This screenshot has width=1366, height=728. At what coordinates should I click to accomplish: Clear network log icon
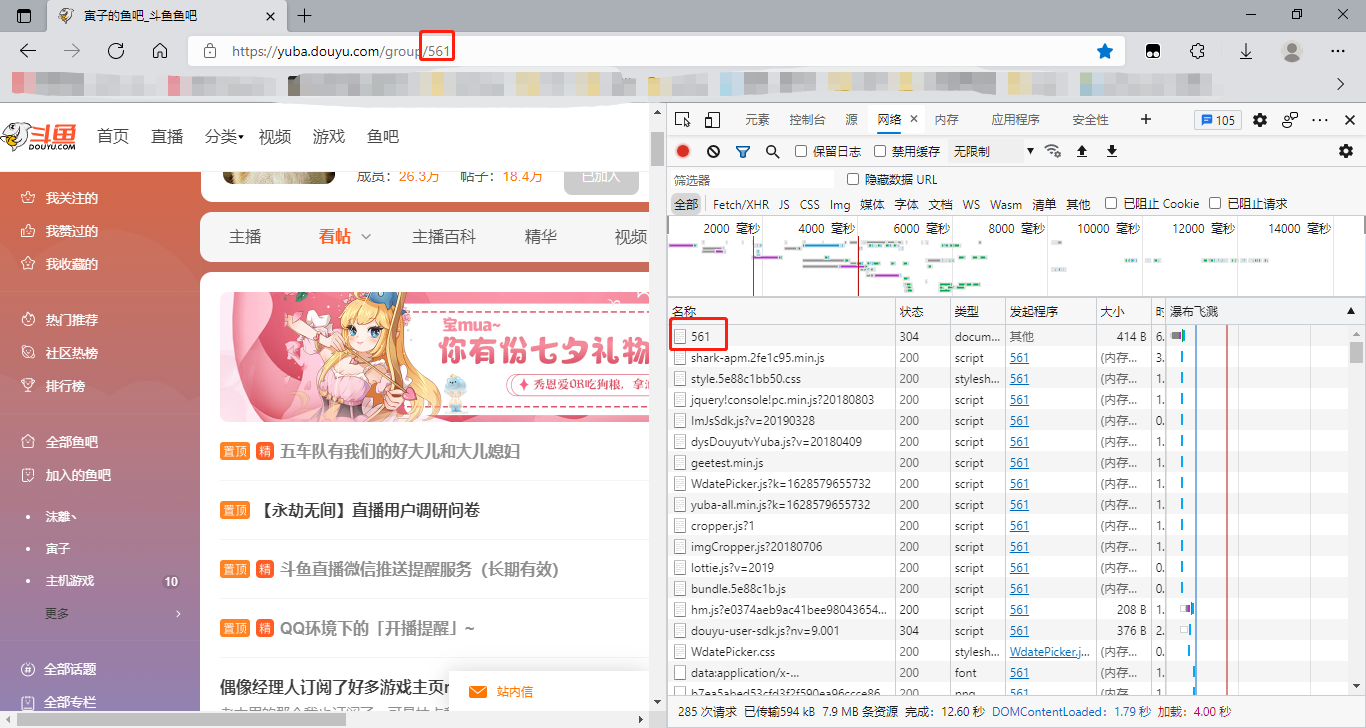click(713, 151)
